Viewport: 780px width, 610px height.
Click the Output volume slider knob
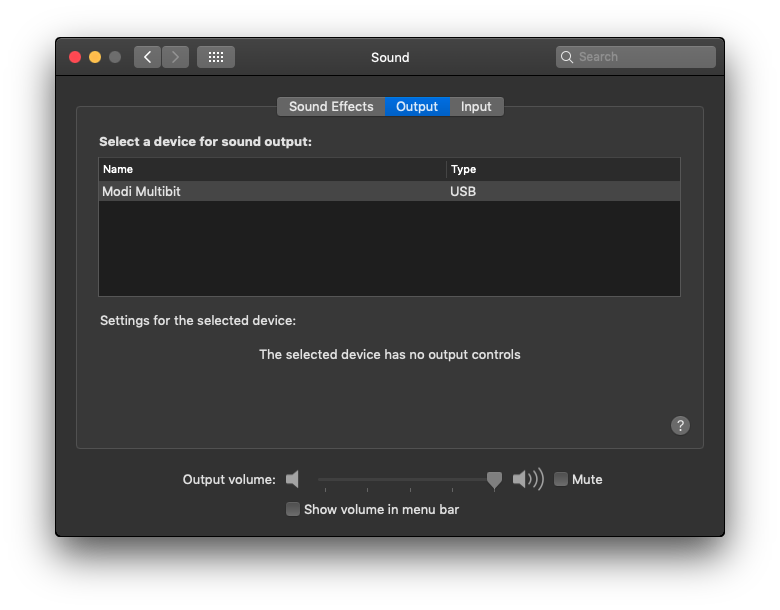494,481
